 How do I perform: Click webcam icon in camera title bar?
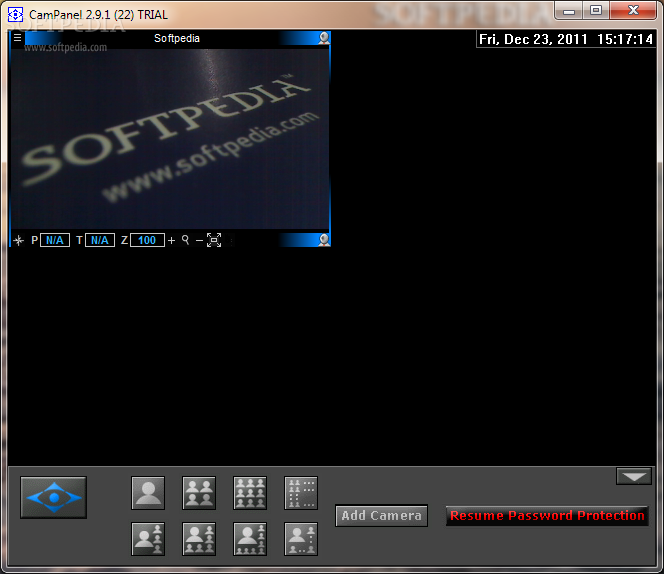tap(324, 38)
